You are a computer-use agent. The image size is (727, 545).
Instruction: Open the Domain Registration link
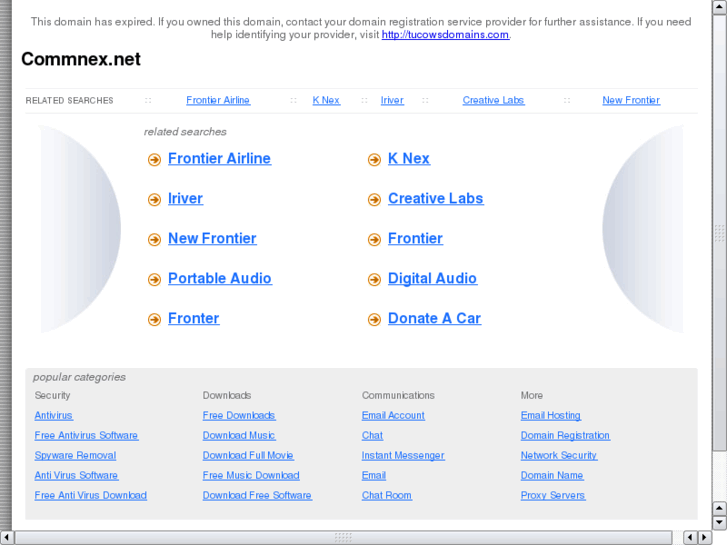pyautogui.click(x=565, y=436)
